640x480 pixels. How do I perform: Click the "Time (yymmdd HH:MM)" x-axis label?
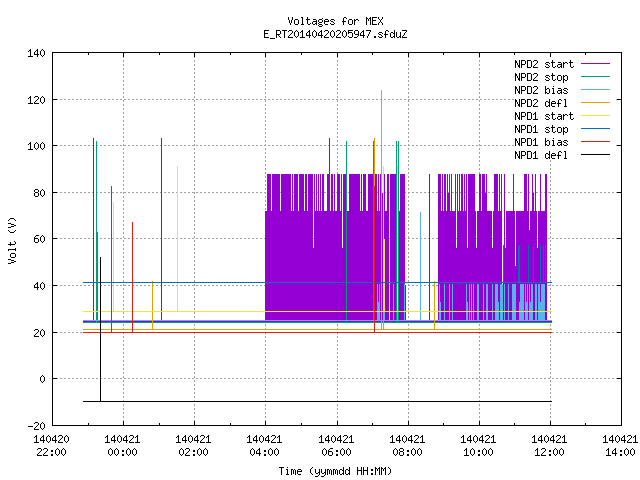coord(335,471)
